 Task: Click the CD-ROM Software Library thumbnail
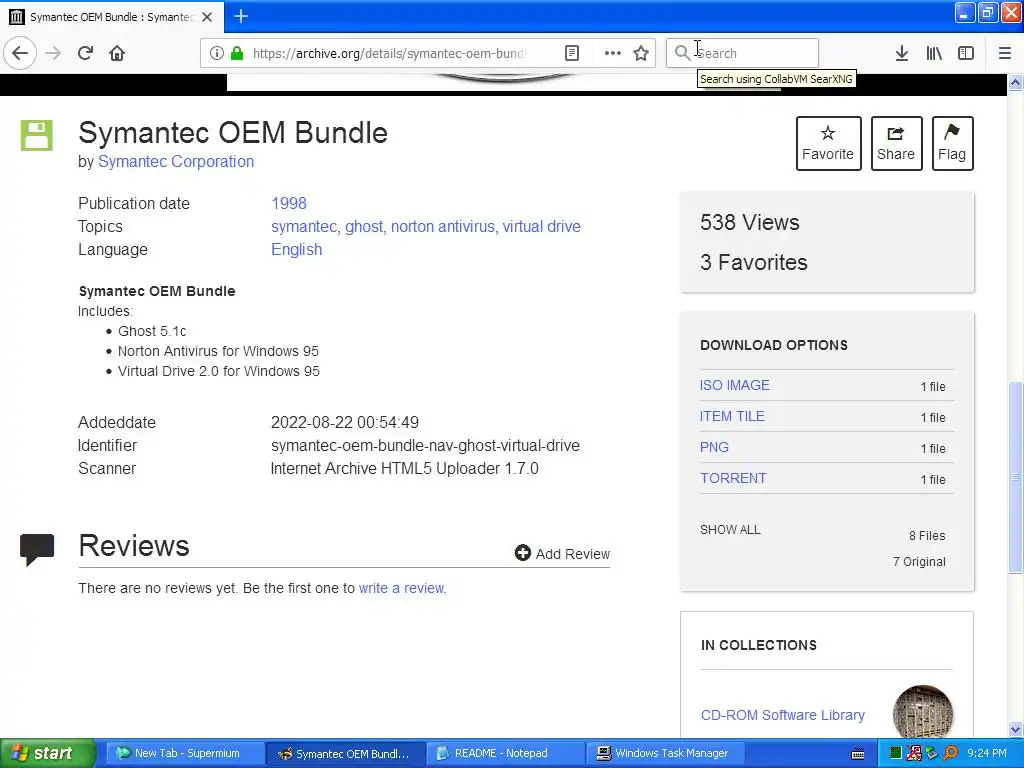click(923, 713)
